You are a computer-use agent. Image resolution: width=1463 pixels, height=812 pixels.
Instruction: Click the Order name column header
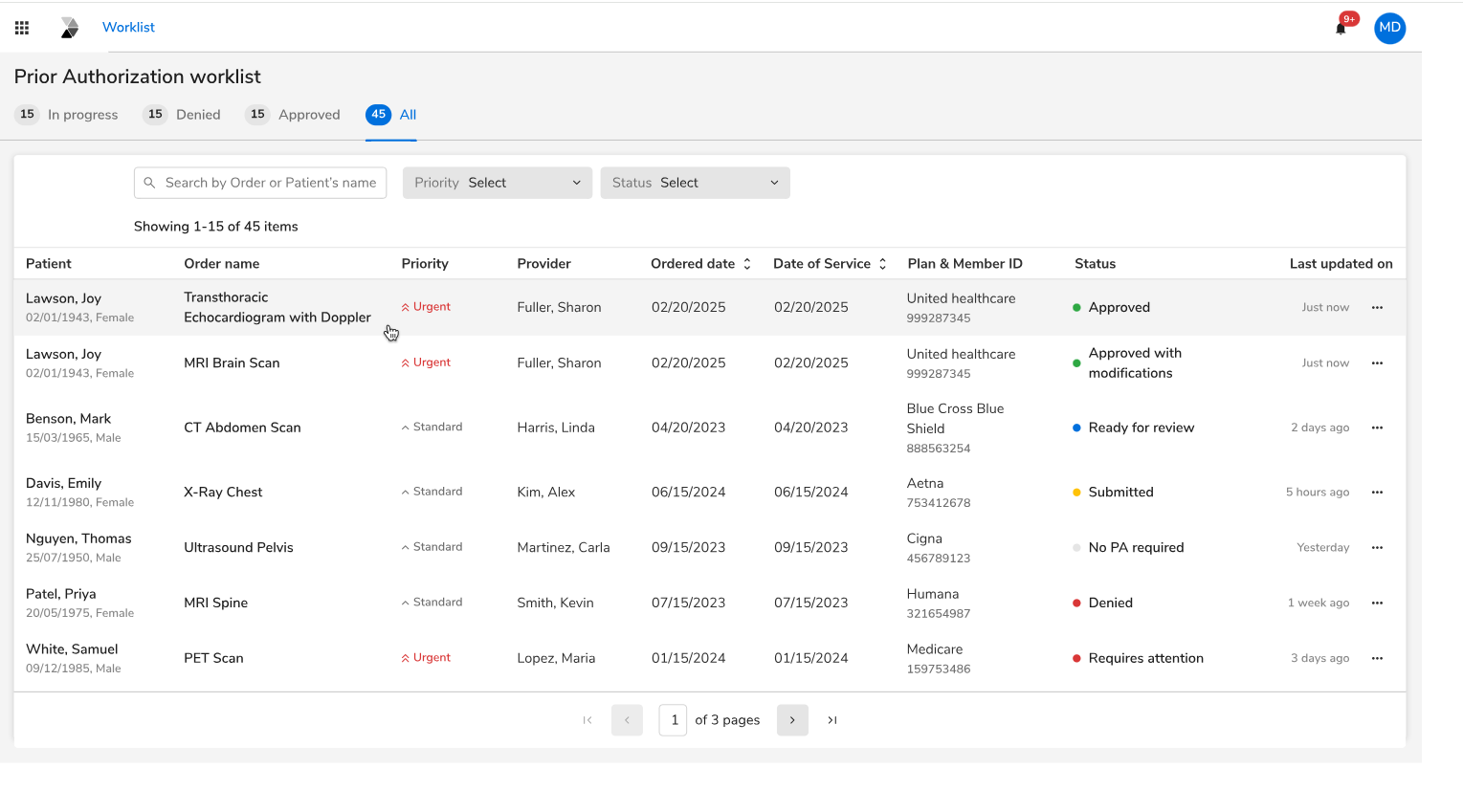click(222, 264)
